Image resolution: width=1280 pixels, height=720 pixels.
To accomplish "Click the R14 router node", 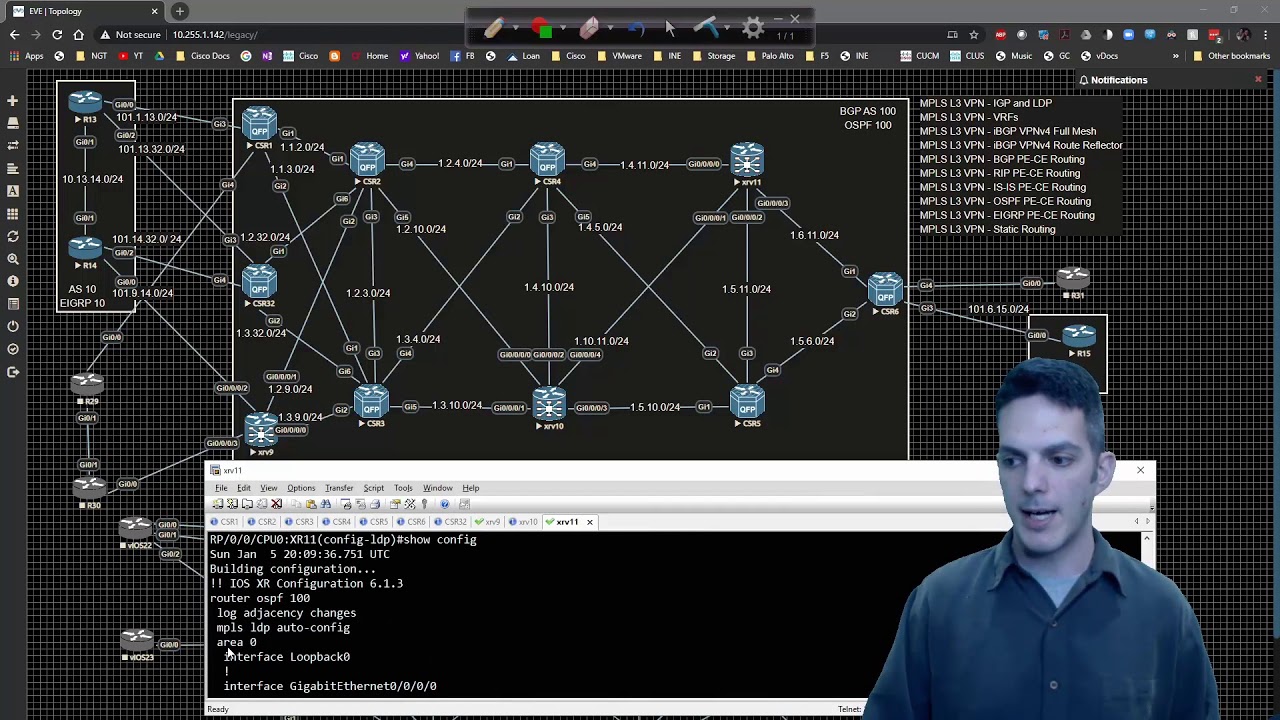I will tap(86, 248).
